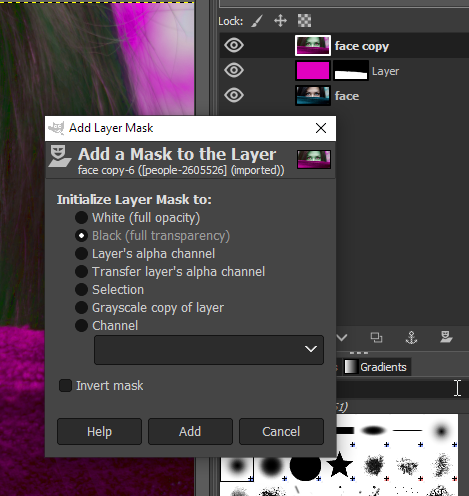The image size is (469, 496).
Task: Select the large soft-edged round brush
Action: pos(271,465)
